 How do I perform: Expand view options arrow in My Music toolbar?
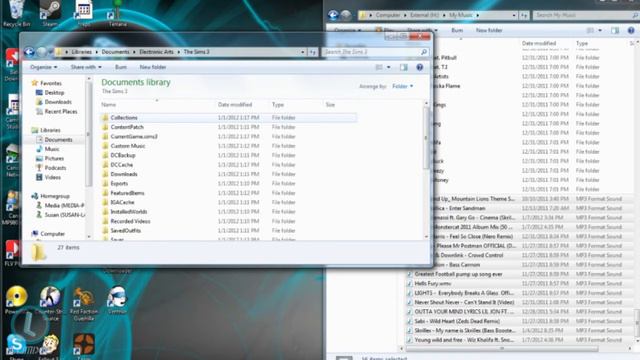tap(600, 30)
